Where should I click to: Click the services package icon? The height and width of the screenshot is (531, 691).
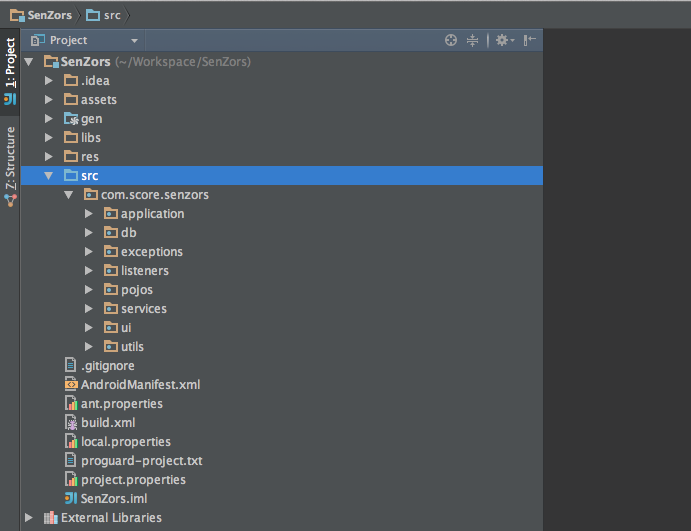coord(111,308)
